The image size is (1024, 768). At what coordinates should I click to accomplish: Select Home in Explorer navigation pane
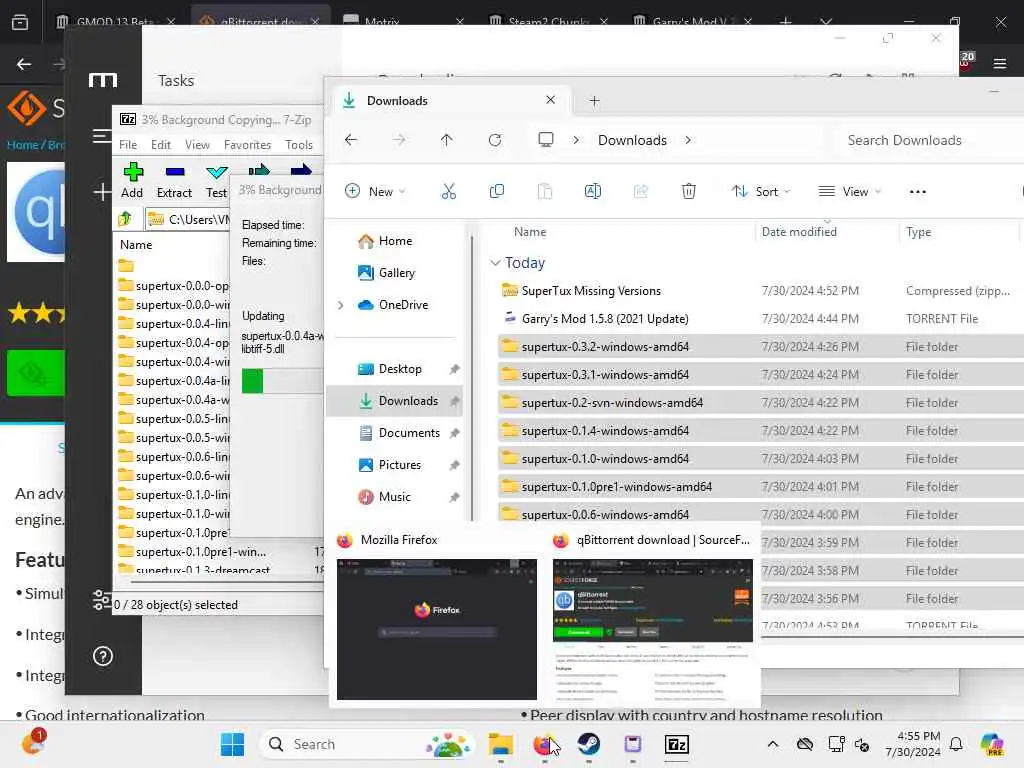coord(394,241)
